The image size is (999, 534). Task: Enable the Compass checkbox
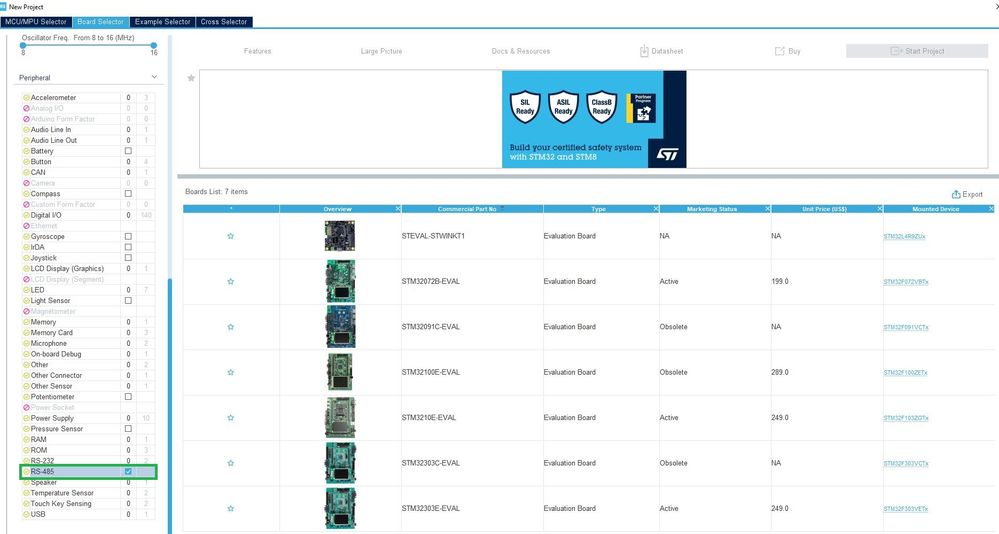click(128, 194)
